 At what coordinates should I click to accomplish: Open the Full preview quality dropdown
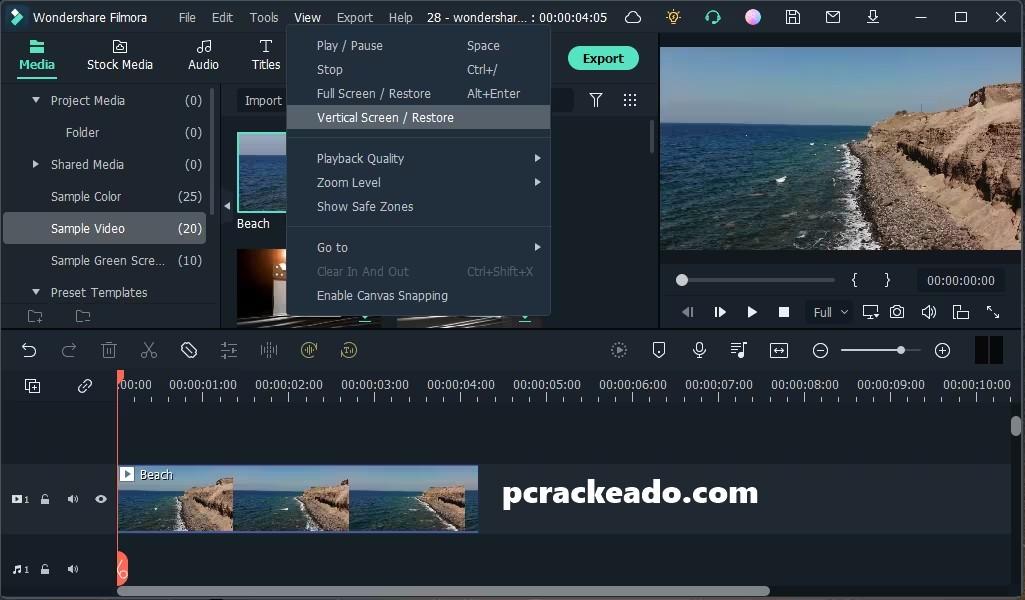[x=830, y=312]
